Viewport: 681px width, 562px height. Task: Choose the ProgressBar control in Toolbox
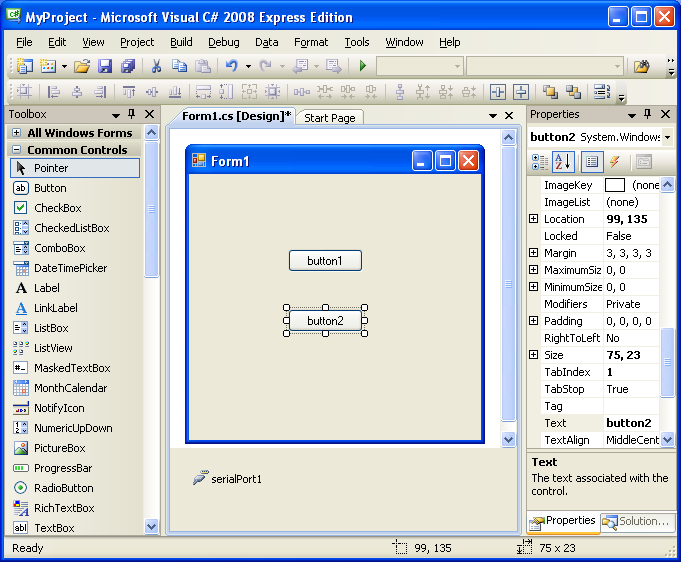(63, 468)
